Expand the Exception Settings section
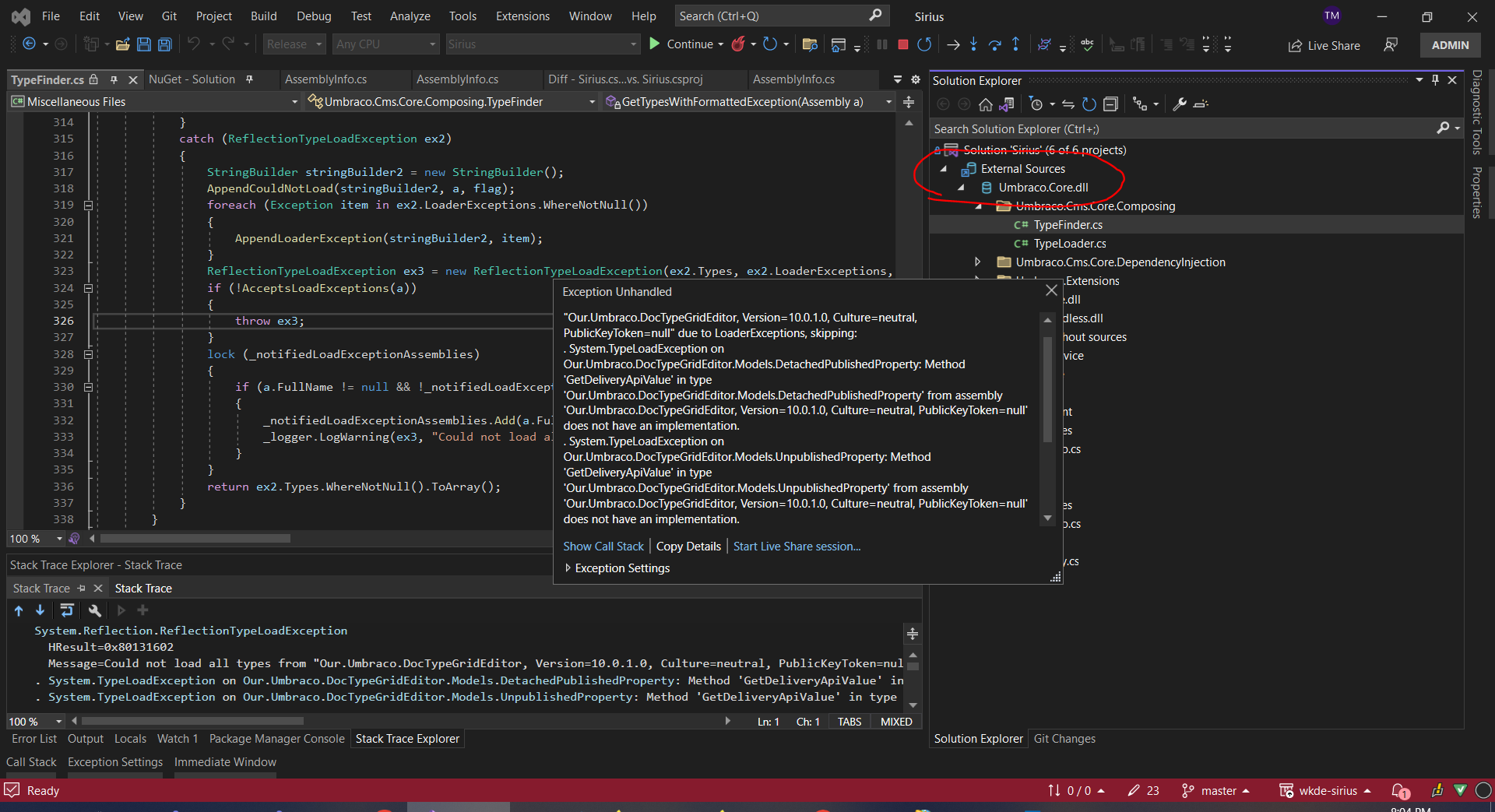This screenshot has height=812, width=1495. pyautogui.click(x=568, y=568)
